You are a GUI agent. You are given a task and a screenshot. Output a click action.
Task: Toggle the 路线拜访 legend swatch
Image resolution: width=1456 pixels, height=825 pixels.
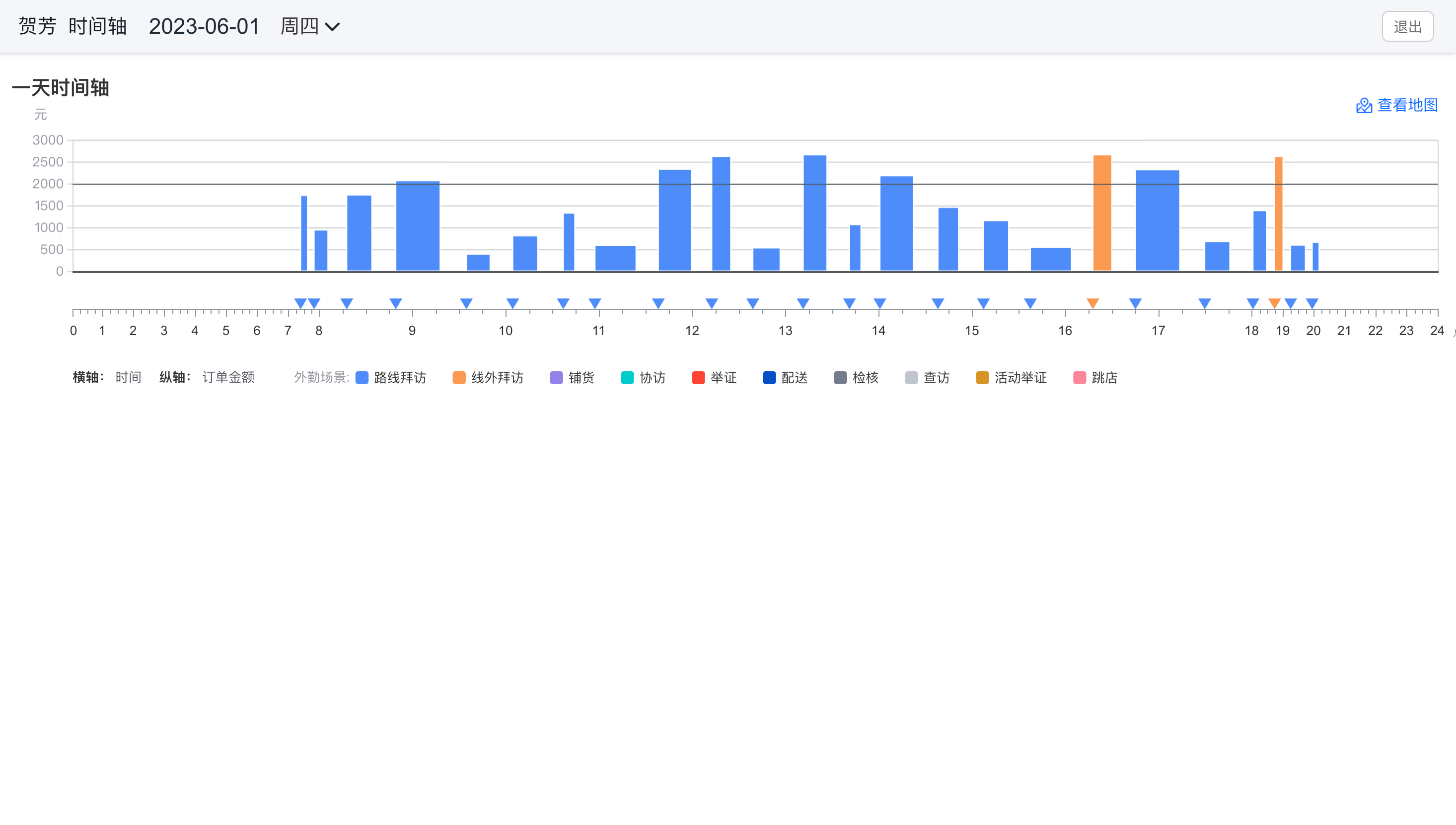click(362, 378)
